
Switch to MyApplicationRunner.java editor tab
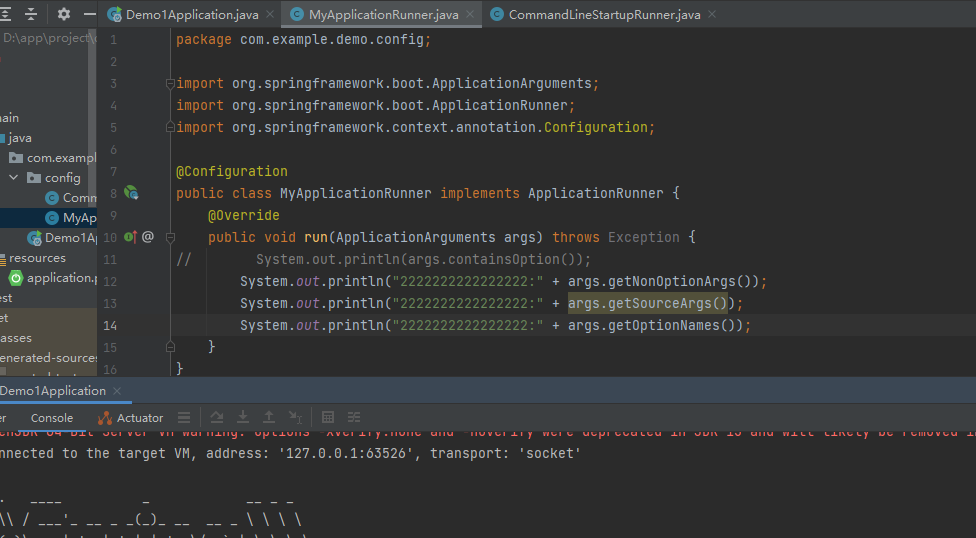coord(383,14)
